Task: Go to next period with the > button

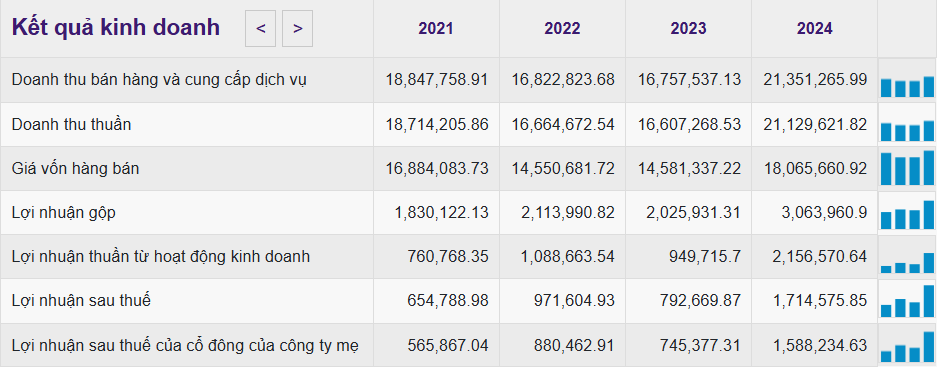Action: tap(298, 28)
